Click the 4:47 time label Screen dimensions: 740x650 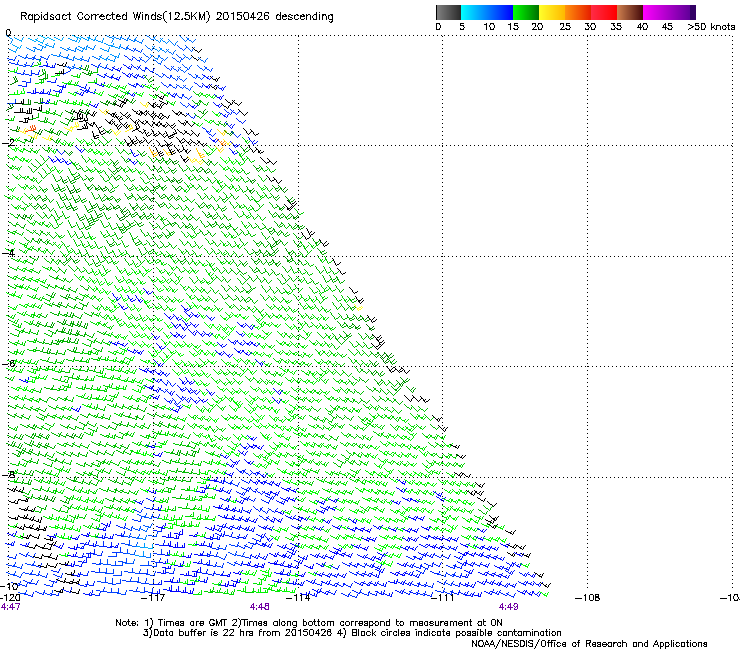11,607
